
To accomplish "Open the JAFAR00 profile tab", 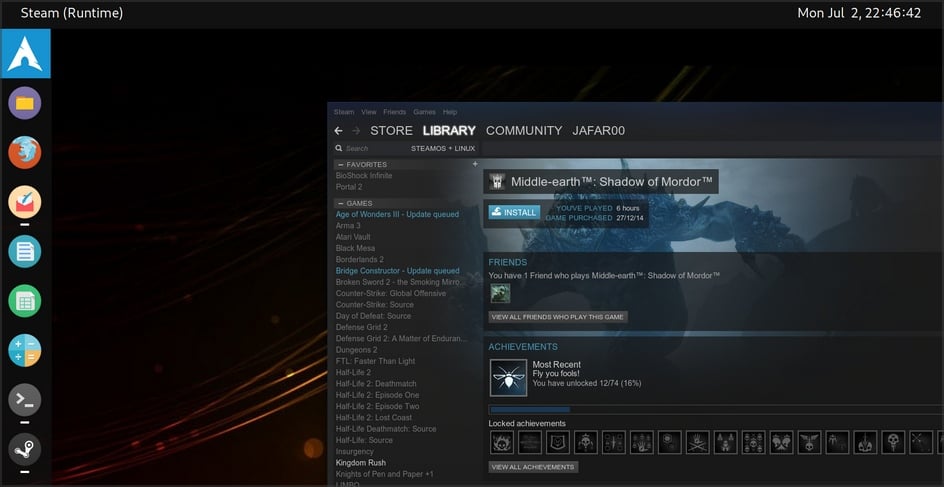I will (x=598, y=131).
